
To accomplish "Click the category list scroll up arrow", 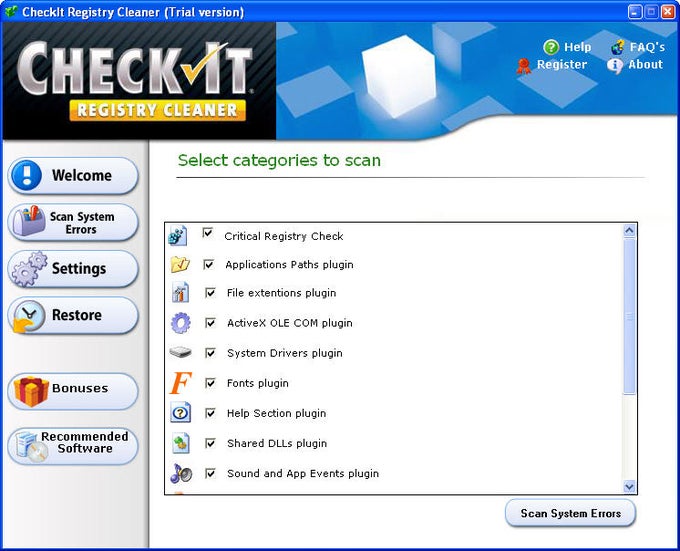I will tap(629, 231).
